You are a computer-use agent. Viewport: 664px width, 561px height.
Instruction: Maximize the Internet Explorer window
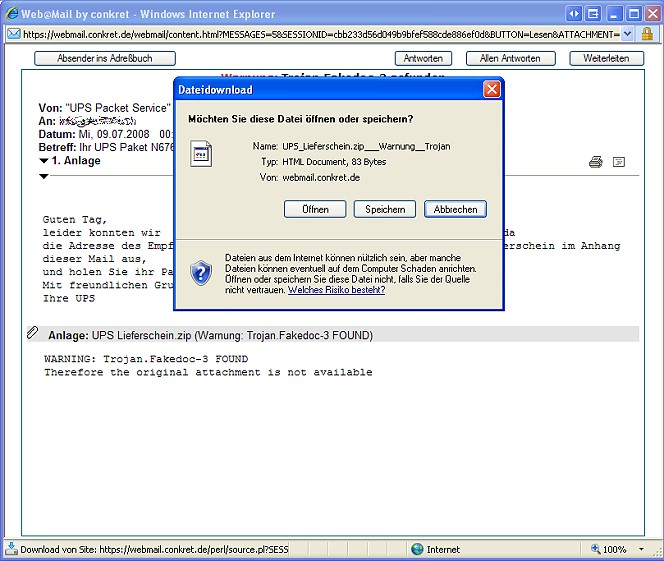pyautogui.click(x=634, y=14)
